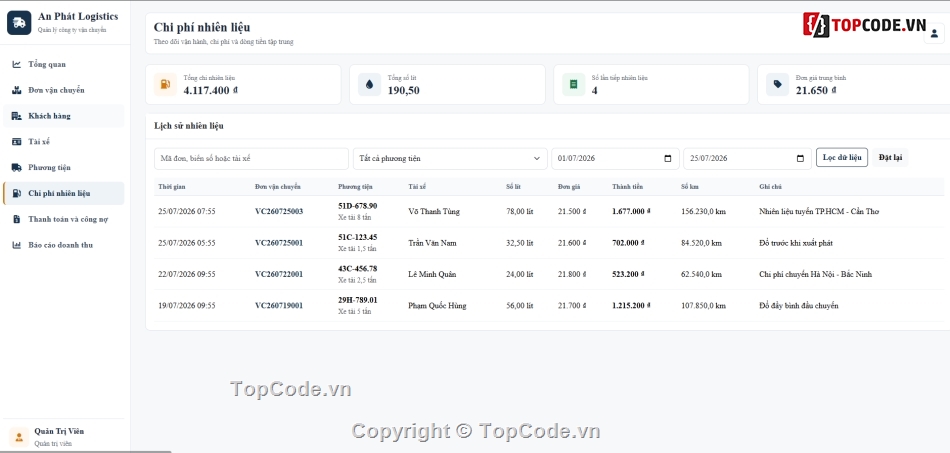Click order code VC260725003

tap(279, 211)
